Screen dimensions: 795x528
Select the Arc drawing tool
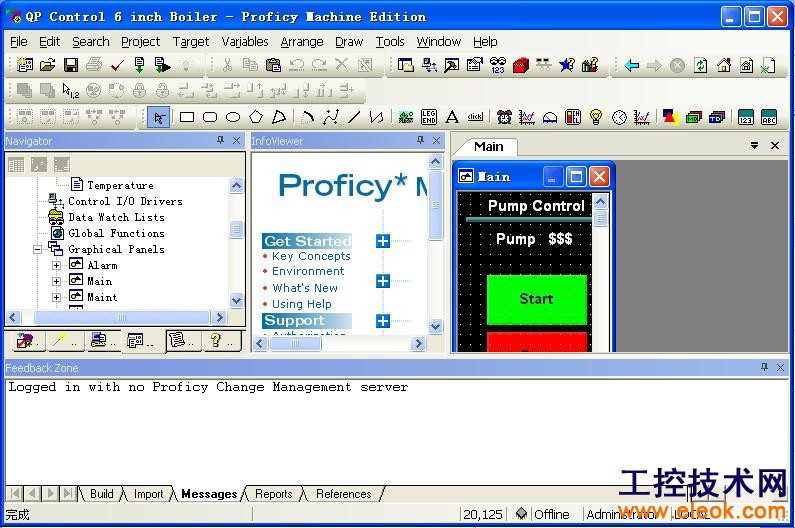[x=307, y=117]
